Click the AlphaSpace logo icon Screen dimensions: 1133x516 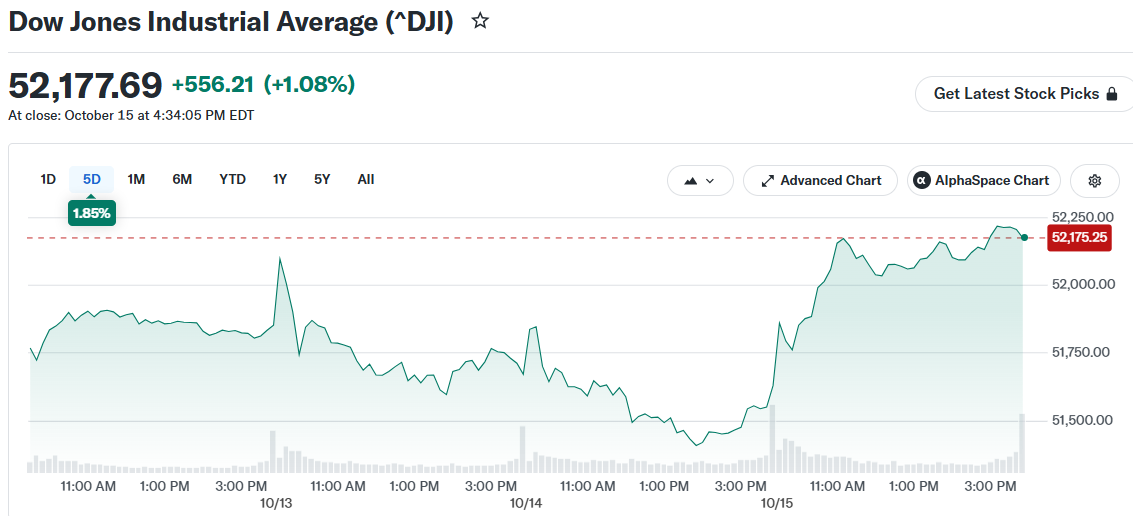click(x=921, y=181)
